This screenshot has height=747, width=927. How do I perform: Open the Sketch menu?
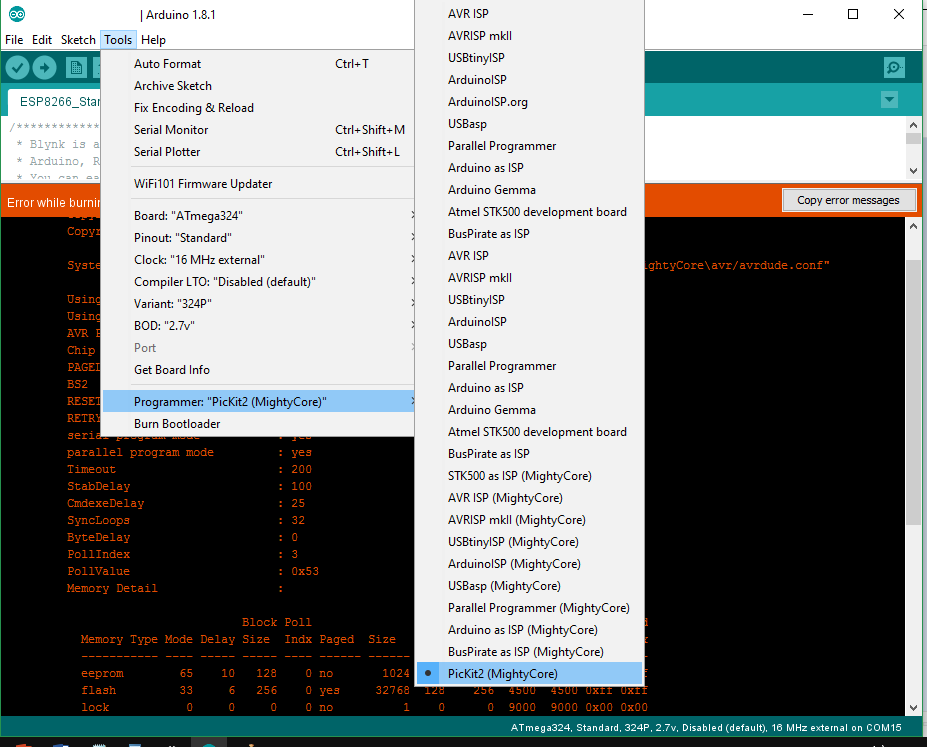coord(78,40)
